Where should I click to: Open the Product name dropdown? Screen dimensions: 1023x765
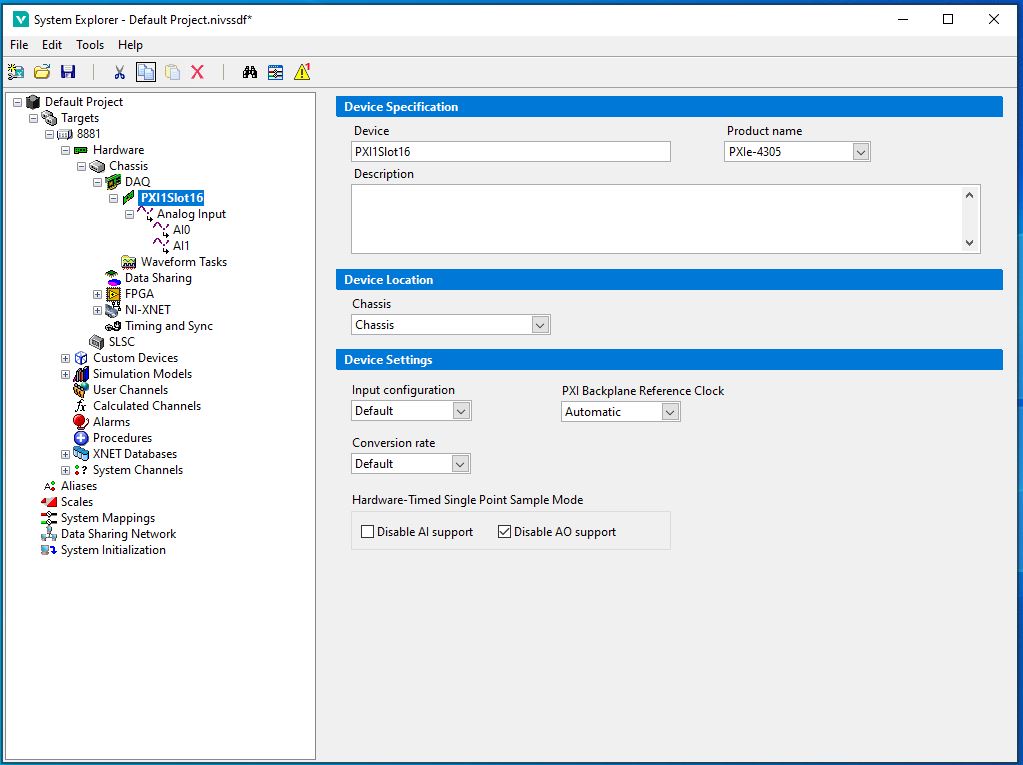(x=861, y=152)
